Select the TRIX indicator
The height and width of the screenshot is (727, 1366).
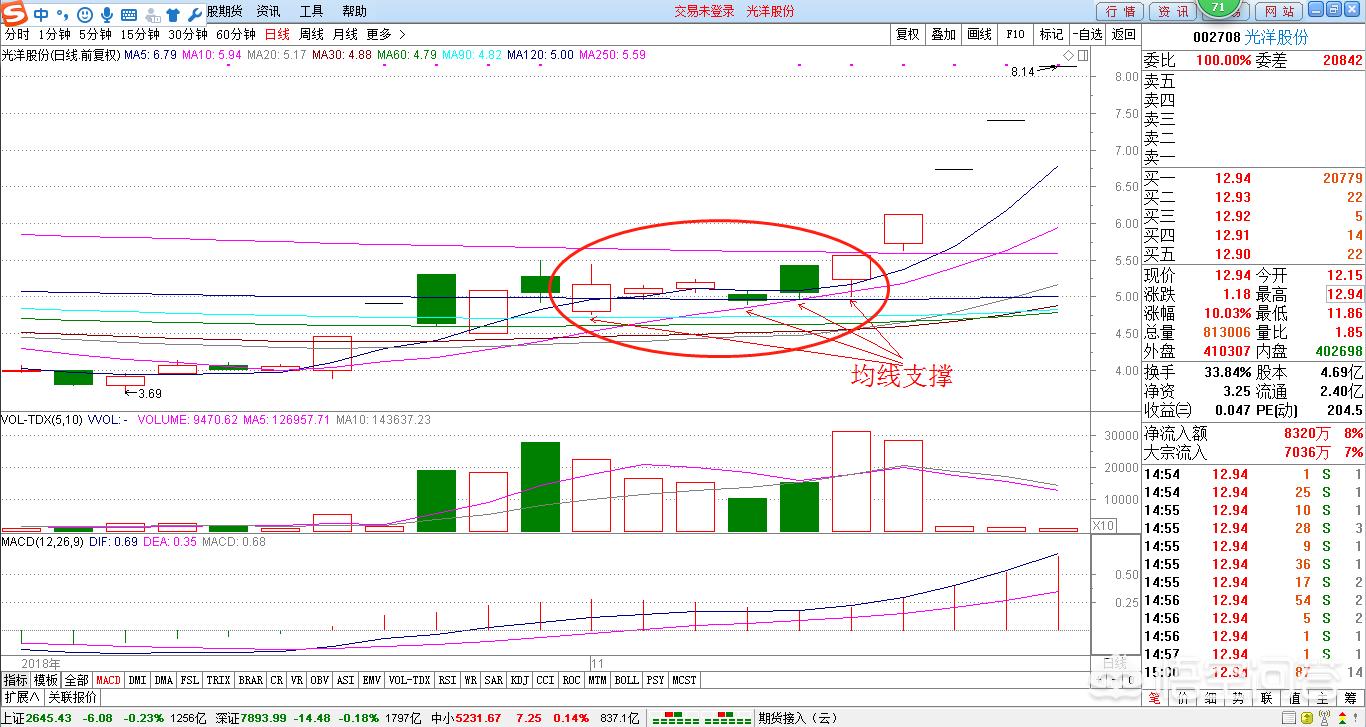pyautogui.click(x=217, y=680)
